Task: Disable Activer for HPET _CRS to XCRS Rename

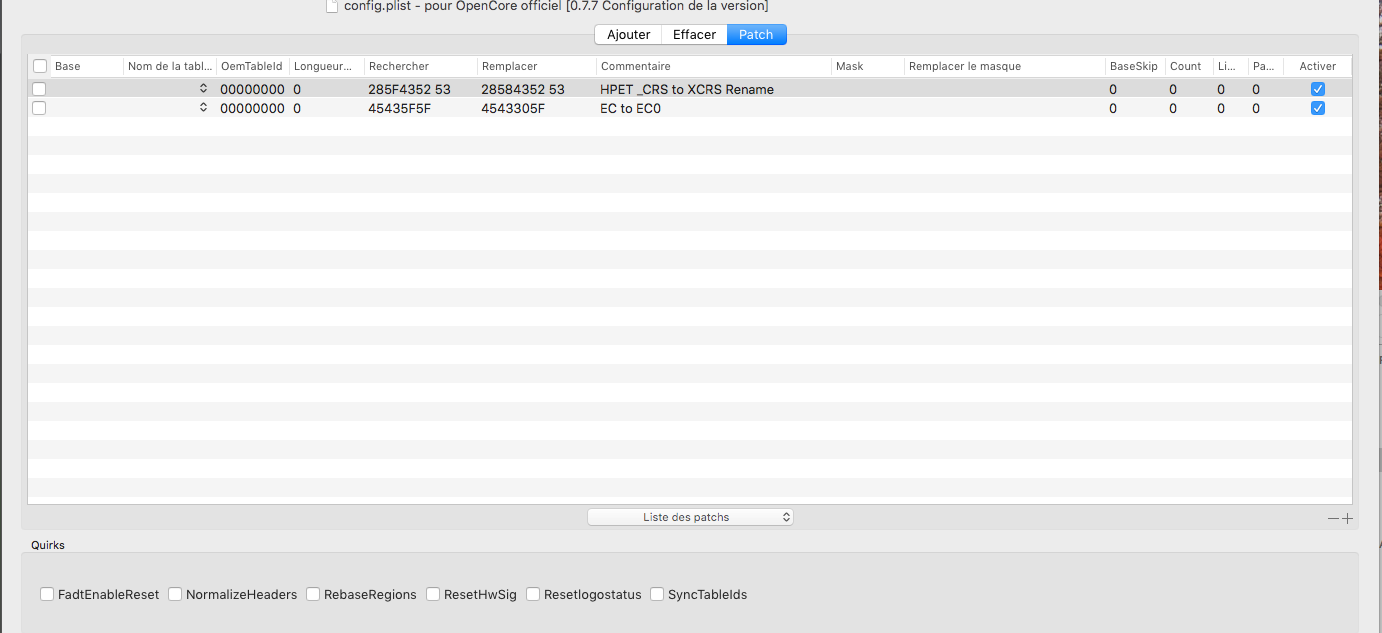Action: coord(1317,89)
